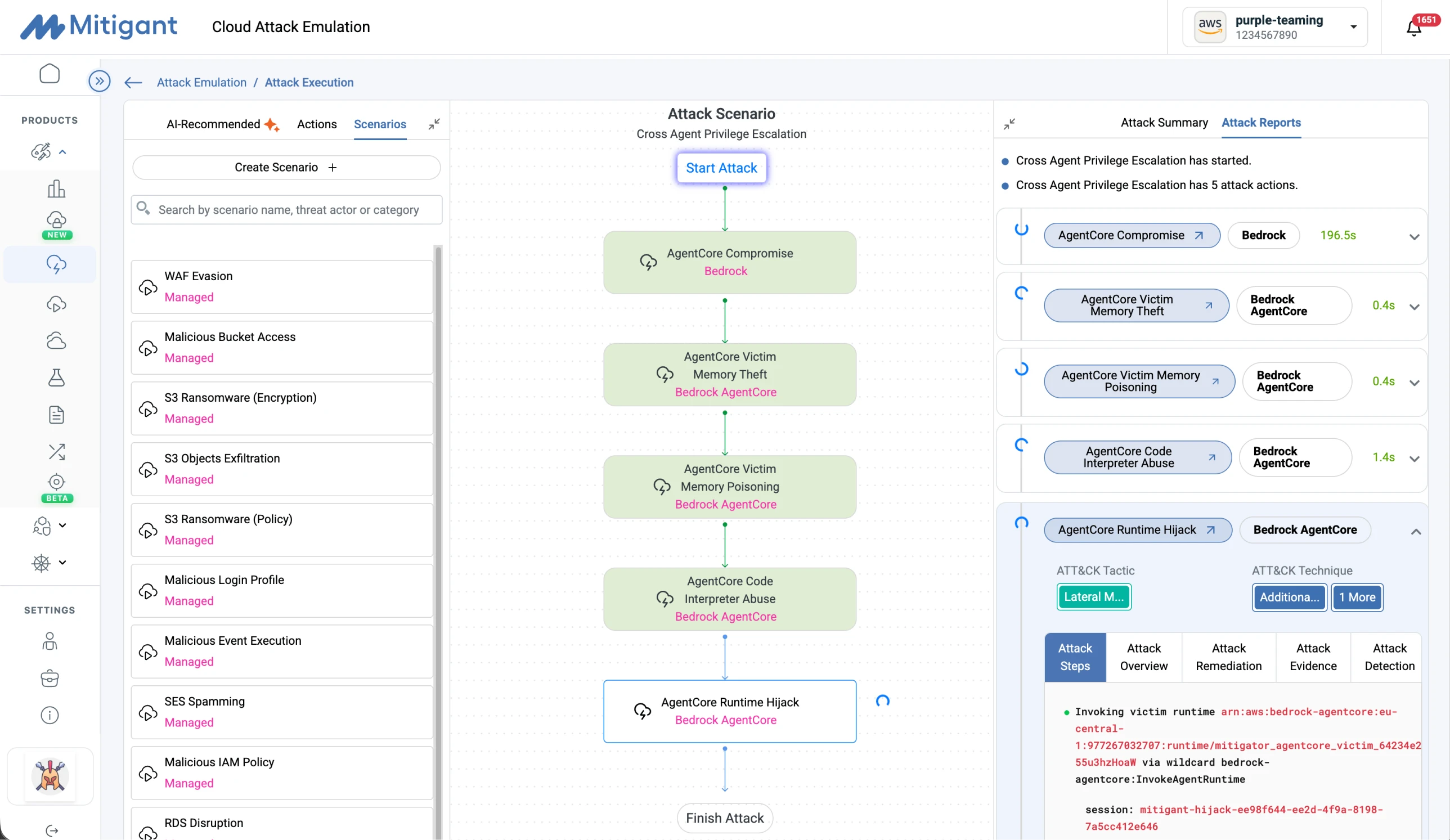Collapse the scenarios panel with shrink icon
This screenshot has width=1450, height=840.
434,124
